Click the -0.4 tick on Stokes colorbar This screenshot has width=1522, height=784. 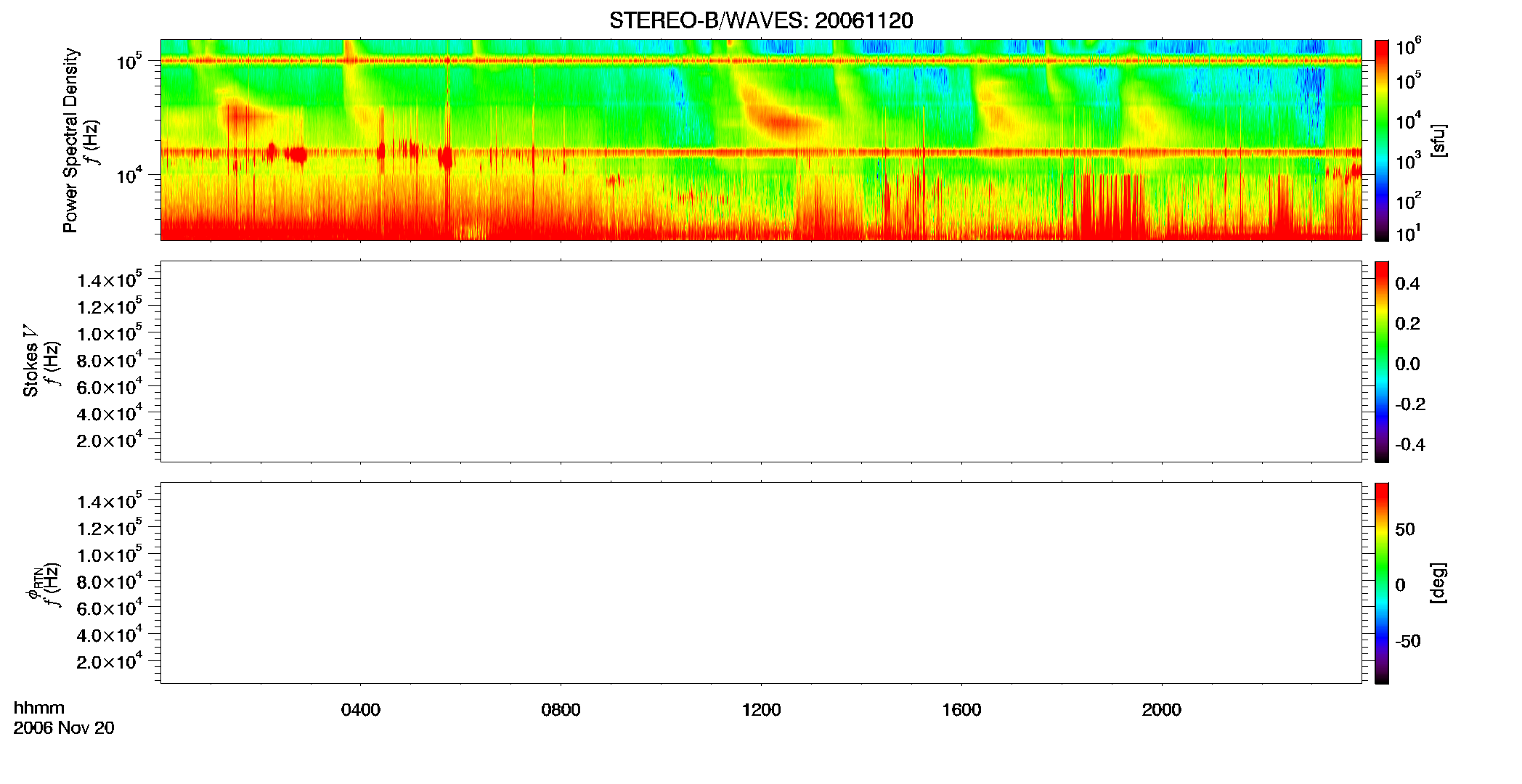click(x=1410, y=444)
